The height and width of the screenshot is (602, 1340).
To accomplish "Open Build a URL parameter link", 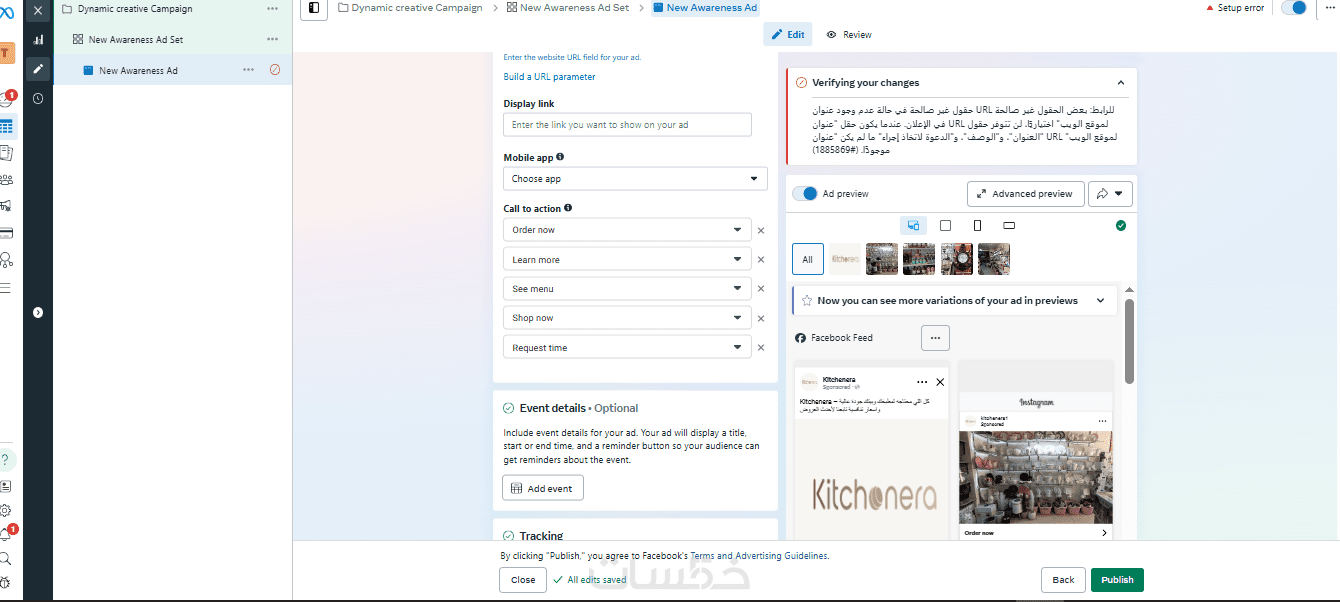I will tap(549, 77).
